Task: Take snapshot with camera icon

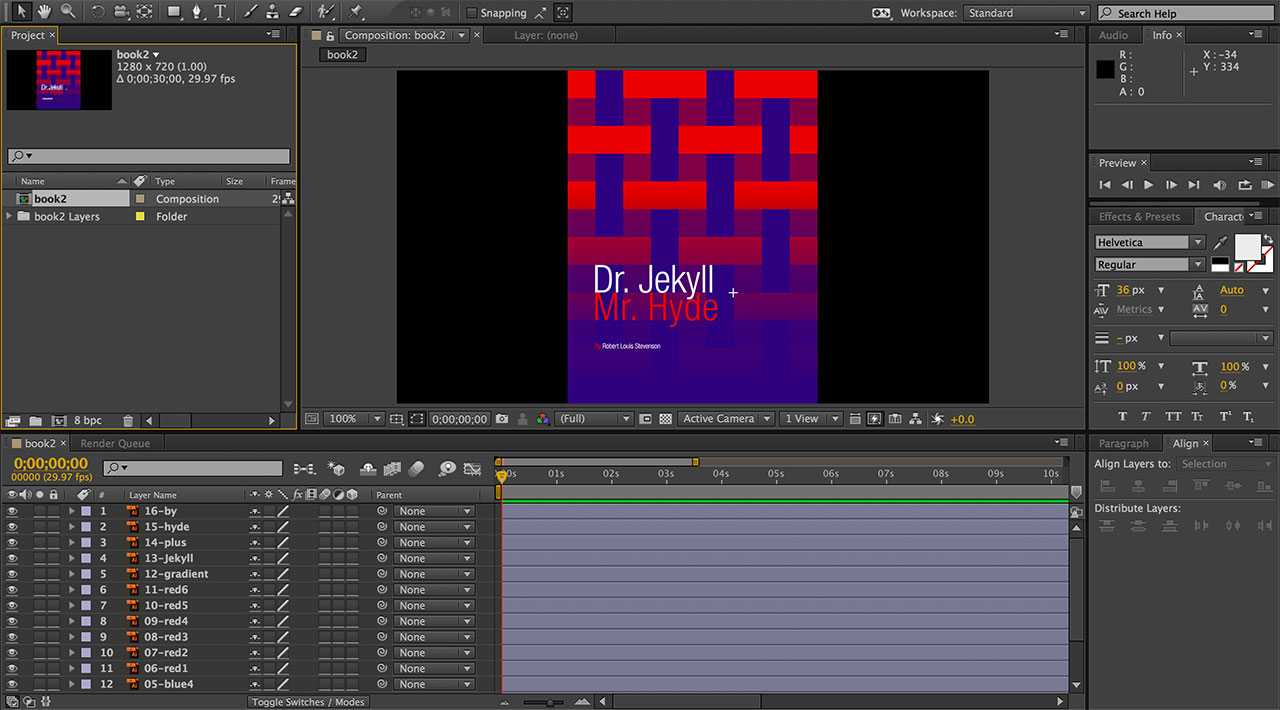Action: point(502,419)
